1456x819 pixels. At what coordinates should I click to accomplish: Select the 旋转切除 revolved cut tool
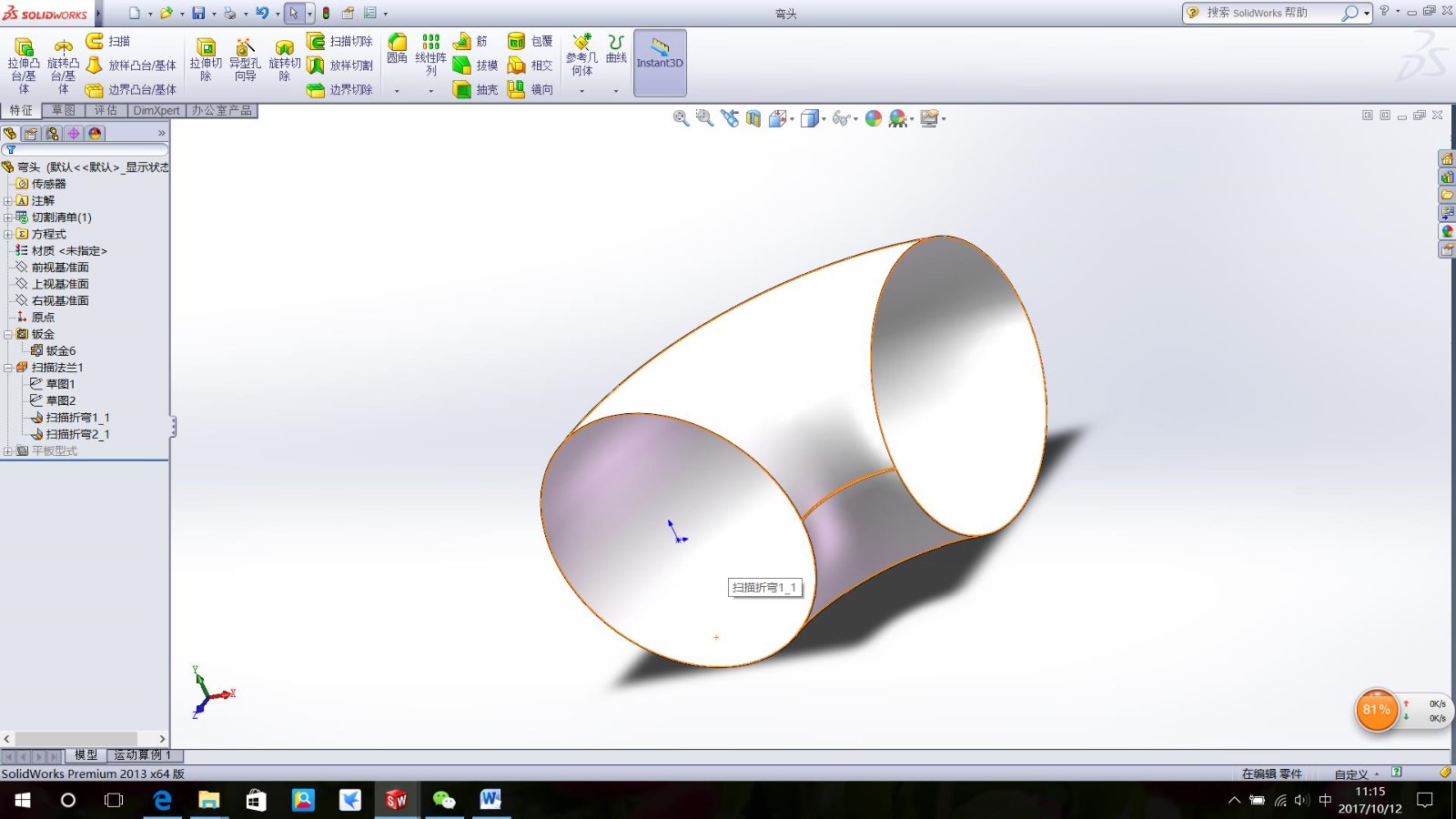[285, 60]
